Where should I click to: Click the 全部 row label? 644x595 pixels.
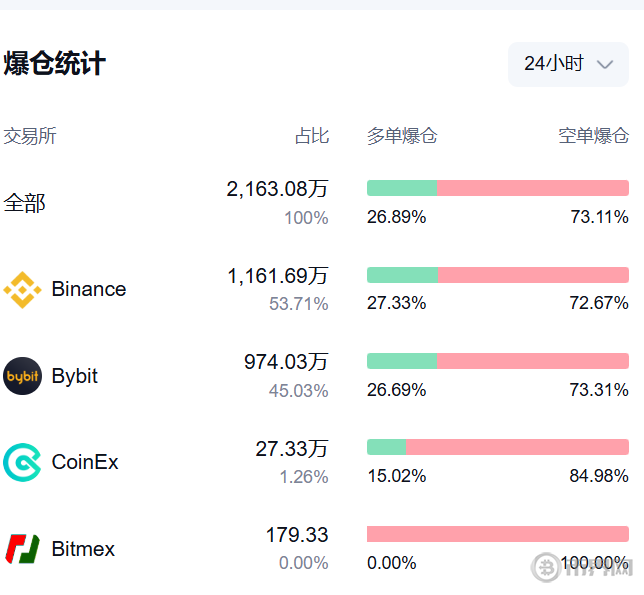click(x=25, y=203)
